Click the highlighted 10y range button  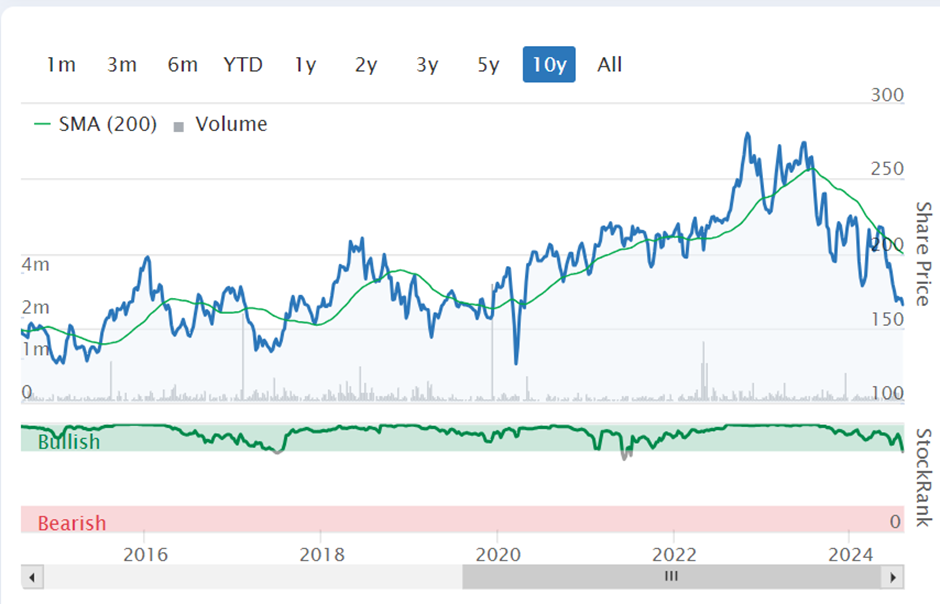[549, 64]
